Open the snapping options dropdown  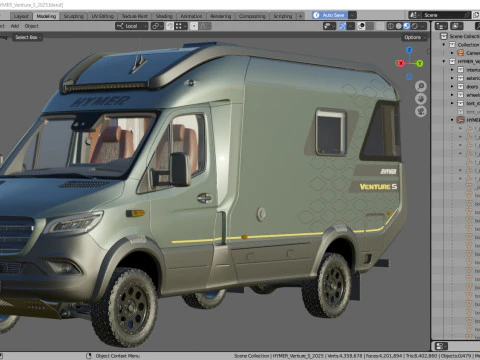click(181, 26)
